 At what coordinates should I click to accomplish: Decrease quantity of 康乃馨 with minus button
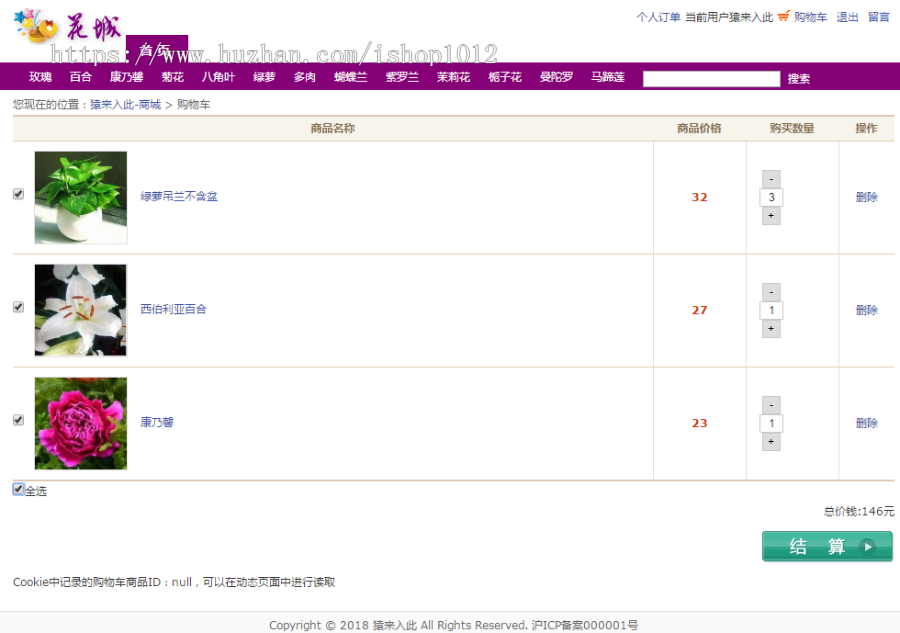(x=770, y=404)
